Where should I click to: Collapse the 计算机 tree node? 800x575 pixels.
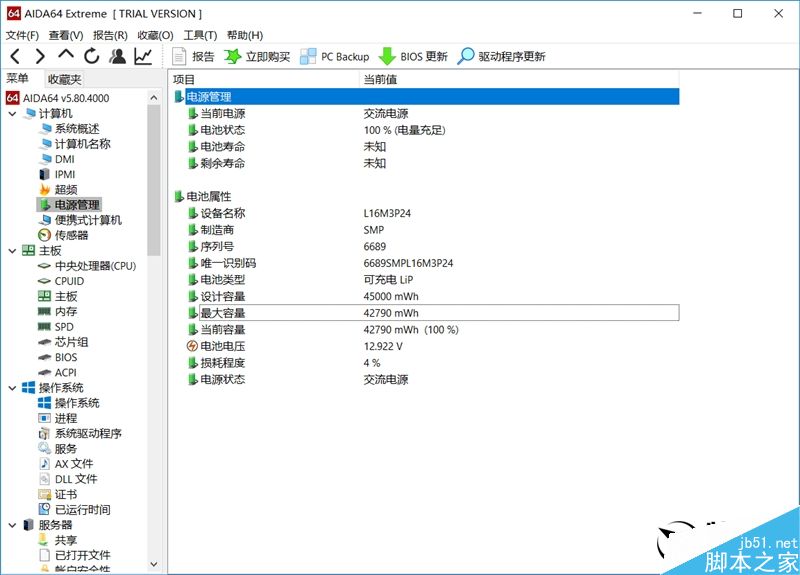click(13, 114)
